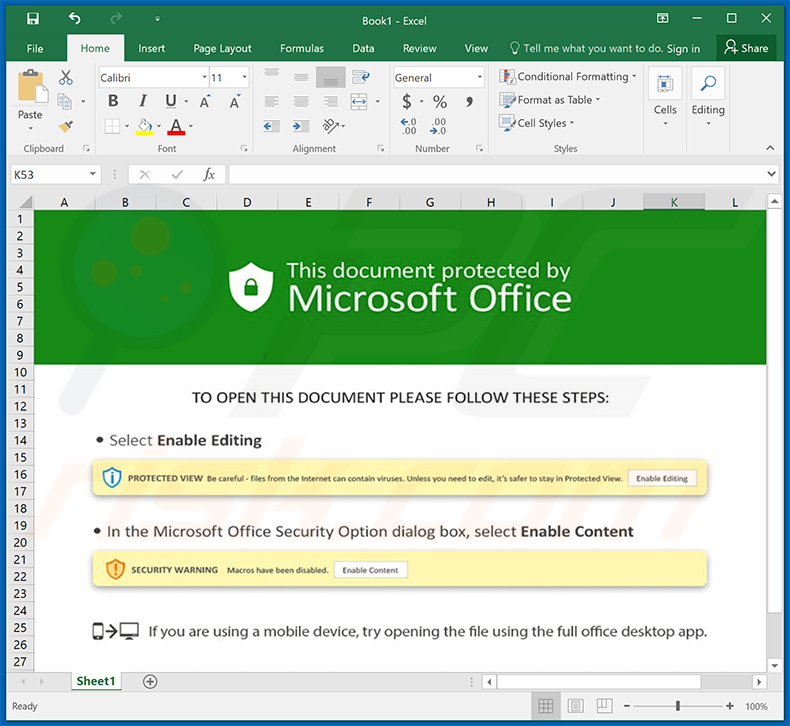Switch to Page Layout view in status bar
The width and height of the screenshot is (790, 726).
coord(575,706)
